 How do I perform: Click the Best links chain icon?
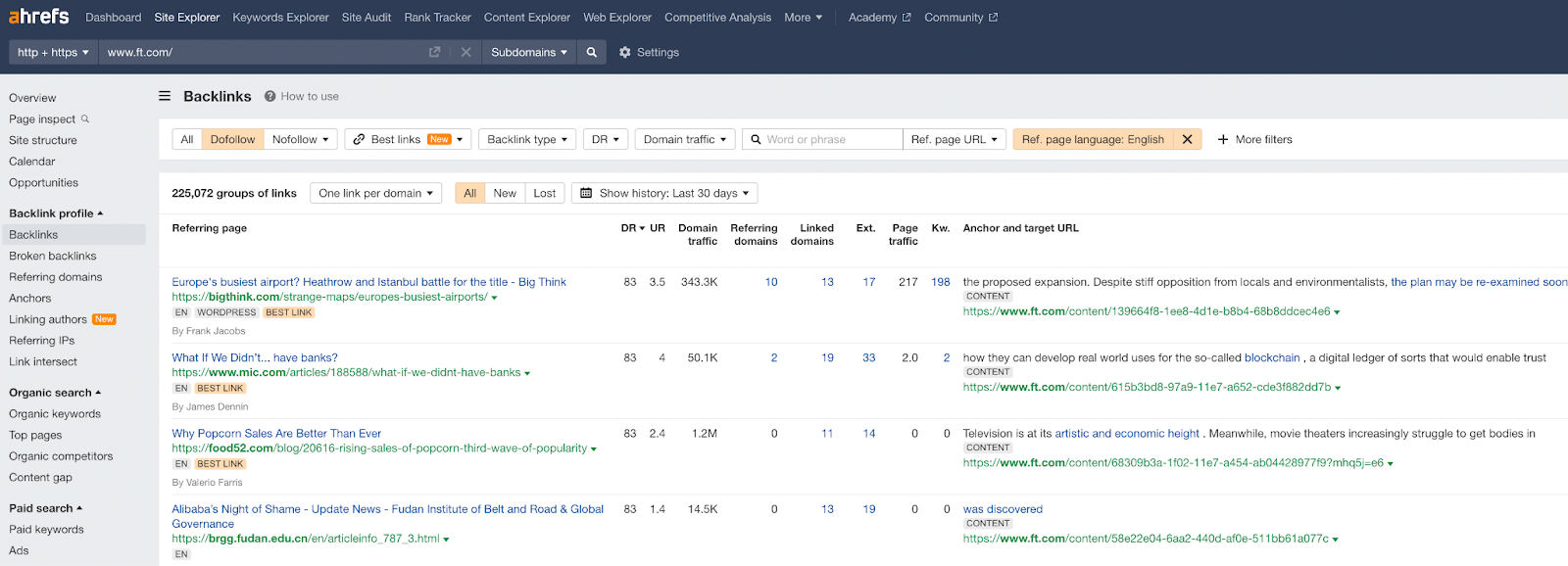(x=360, y=139)
